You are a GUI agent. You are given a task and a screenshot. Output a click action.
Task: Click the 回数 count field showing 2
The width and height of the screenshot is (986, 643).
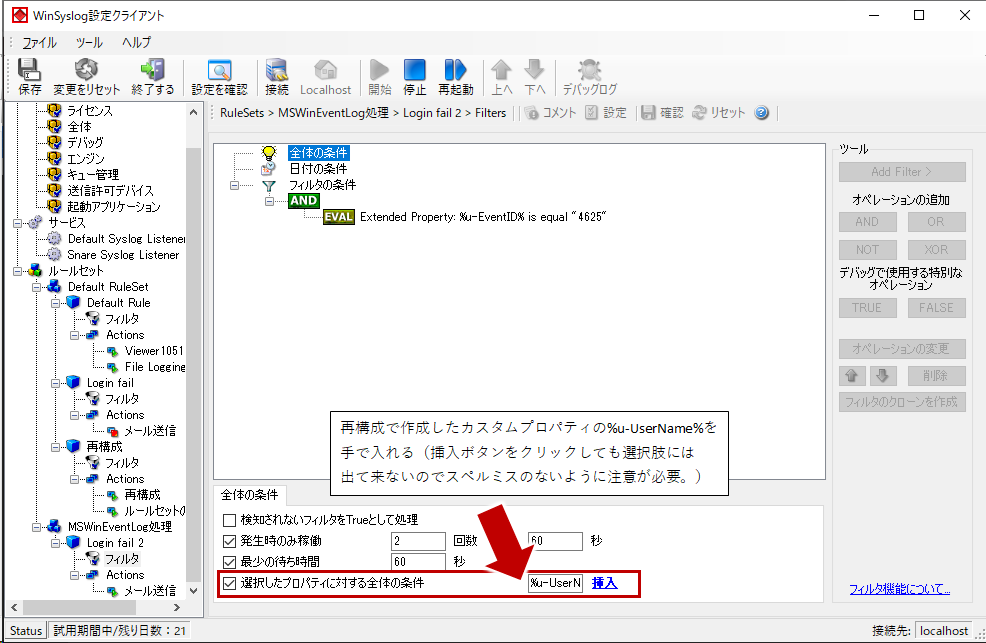point(418,541)
